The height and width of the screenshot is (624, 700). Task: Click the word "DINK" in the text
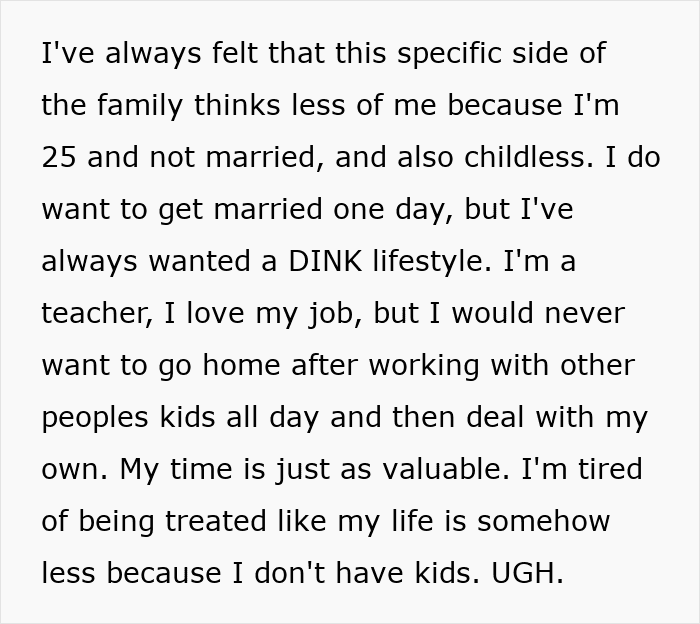[315, 261]
